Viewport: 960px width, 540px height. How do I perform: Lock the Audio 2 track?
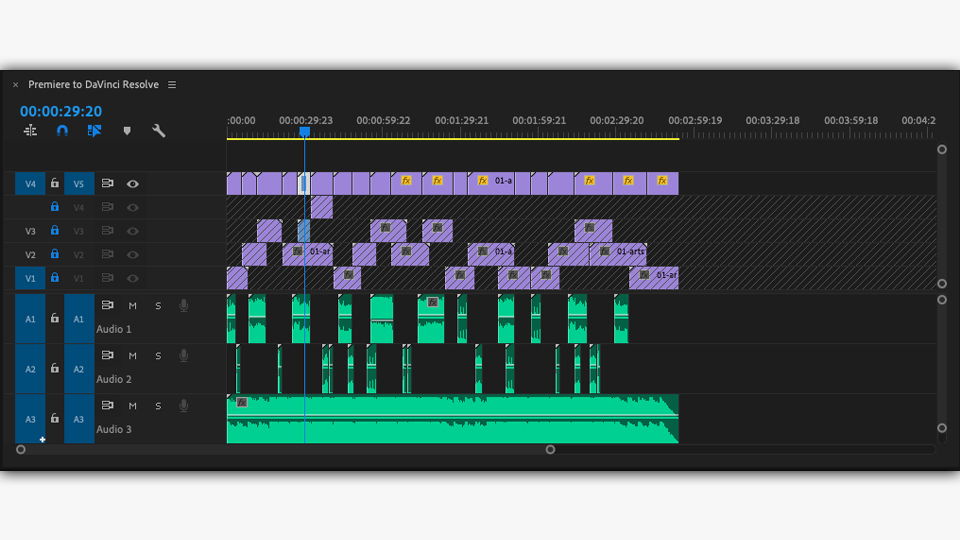[54, 369]
